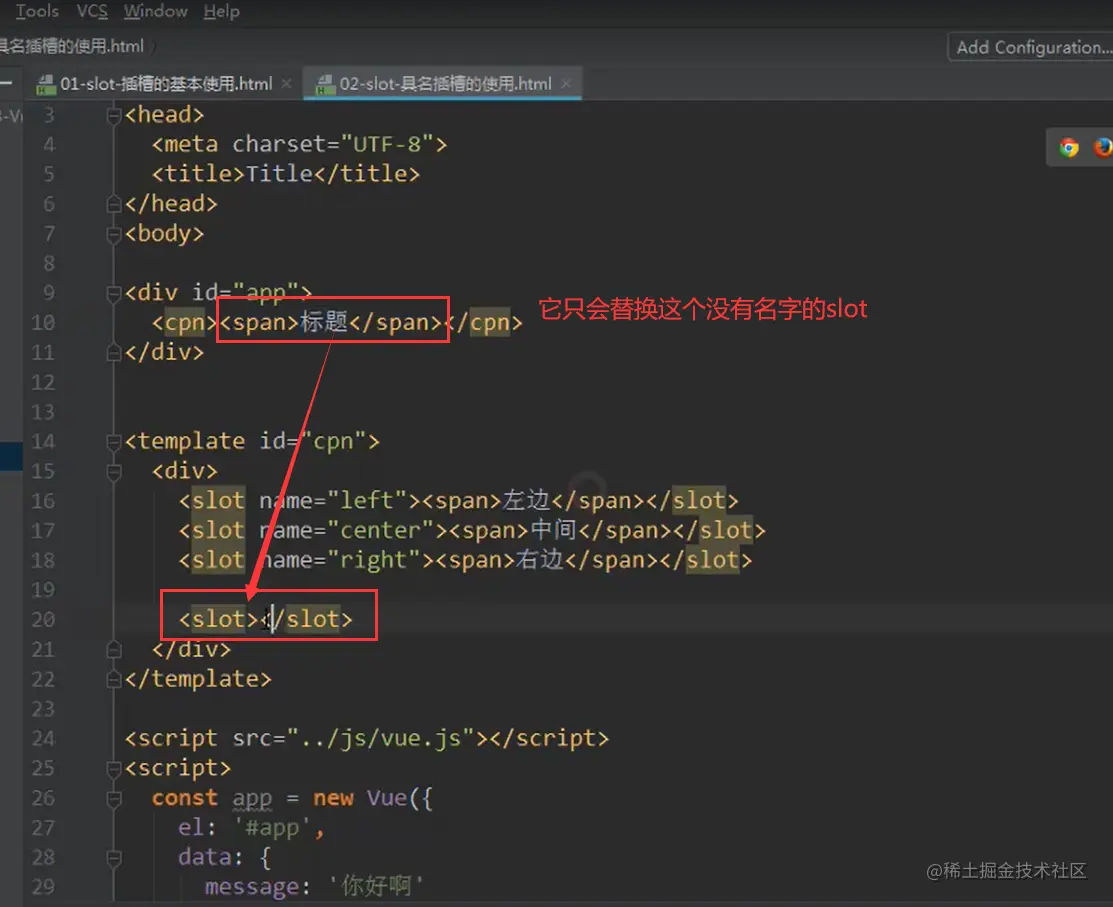This screenshot has height=907, width=1113.
Task: Click fold end marker at line 11
Action: click(x=114, y=353)
